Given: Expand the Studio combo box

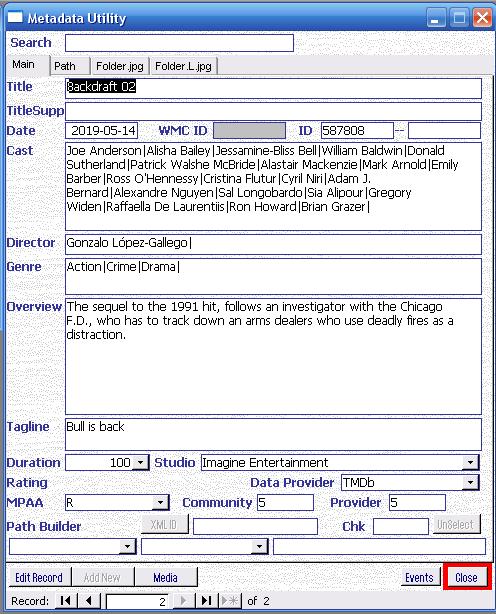Looking at the screenshot, I should coord(470,462).
